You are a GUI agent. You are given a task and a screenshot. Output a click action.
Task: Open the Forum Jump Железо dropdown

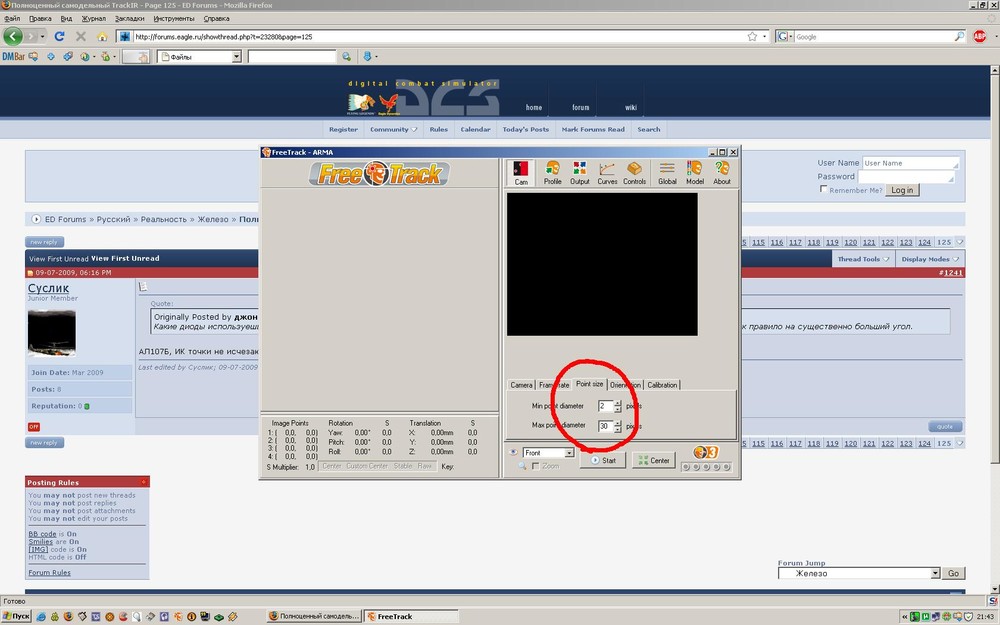(x=935, y=573)
